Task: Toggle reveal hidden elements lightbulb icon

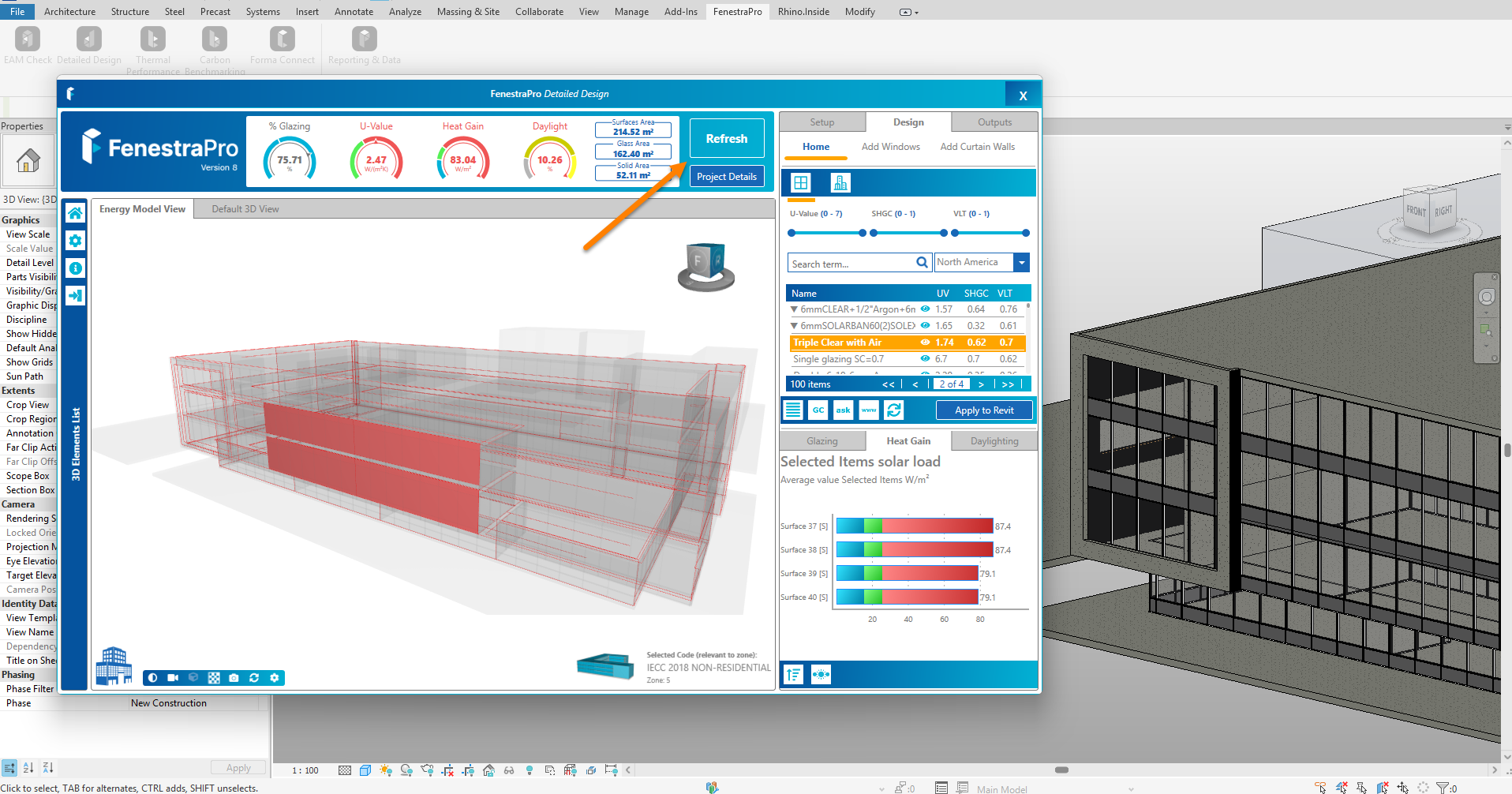Action: [530, 770]
